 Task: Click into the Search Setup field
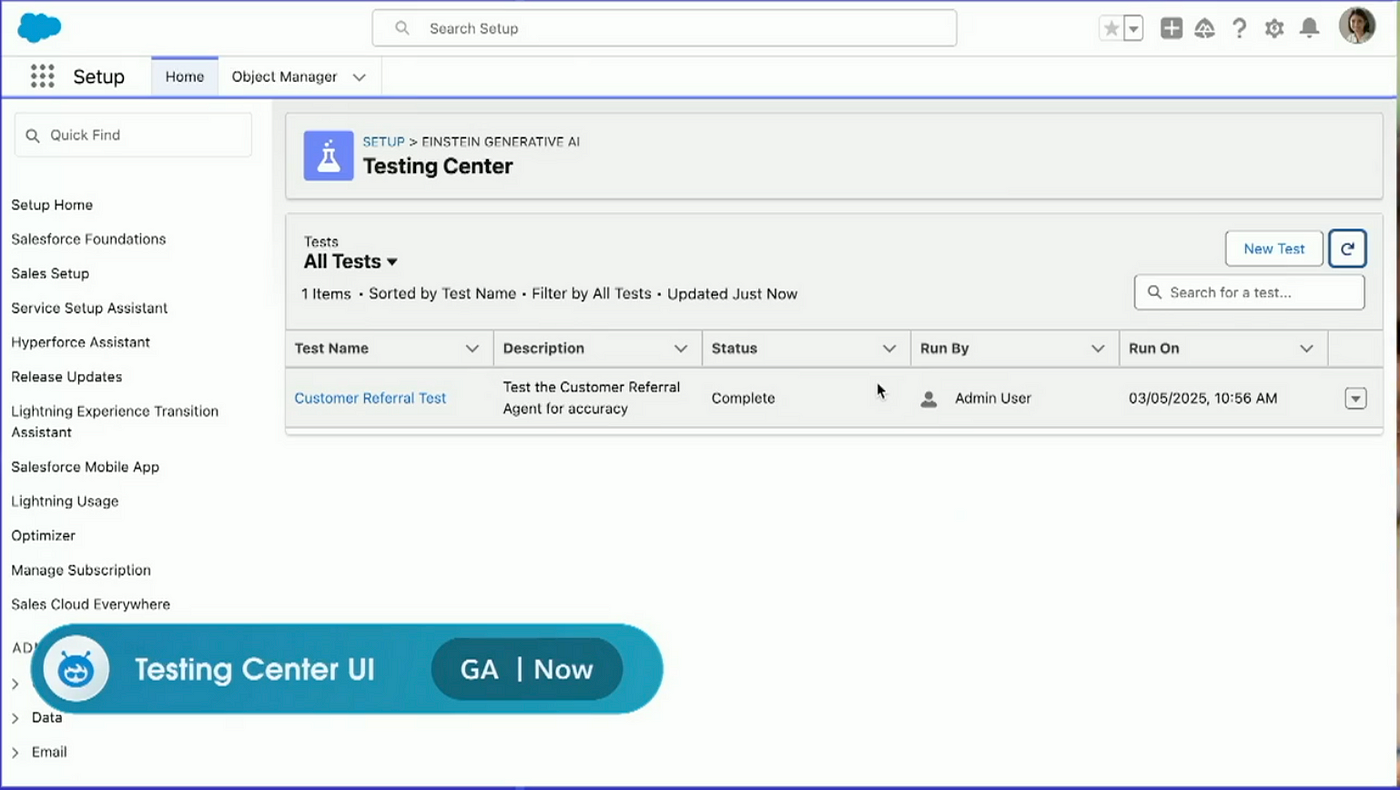click(664, 28)
